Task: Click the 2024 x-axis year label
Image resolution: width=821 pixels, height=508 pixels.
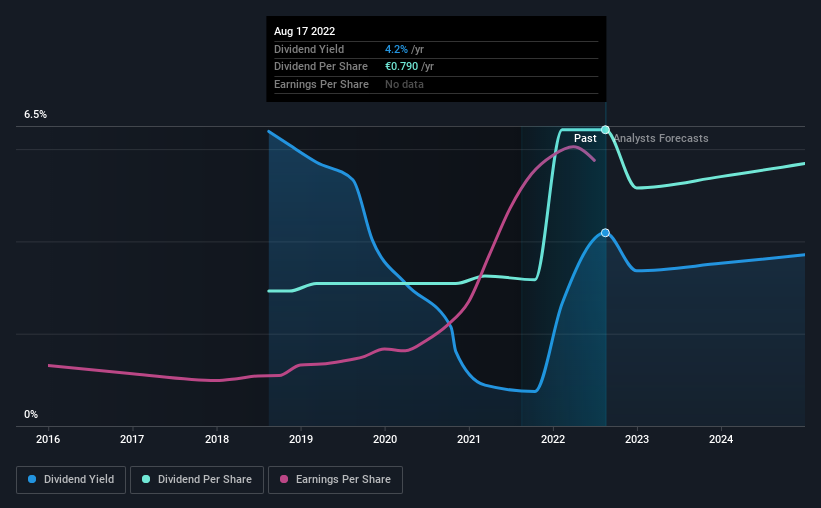Action: point(721,439)
